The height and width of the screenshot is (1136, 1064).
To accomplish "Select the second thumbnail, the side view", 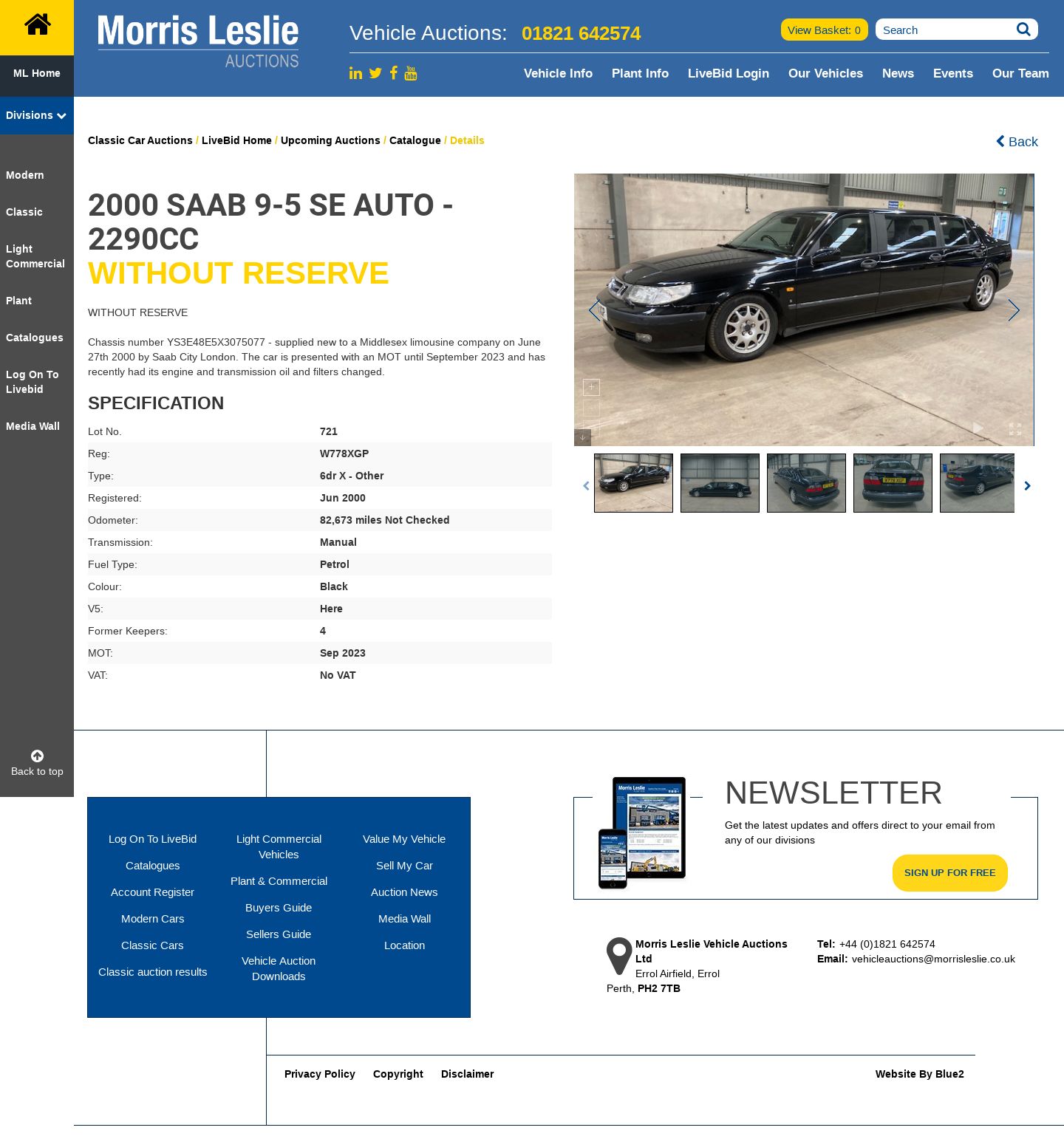I will coord(720,483).
